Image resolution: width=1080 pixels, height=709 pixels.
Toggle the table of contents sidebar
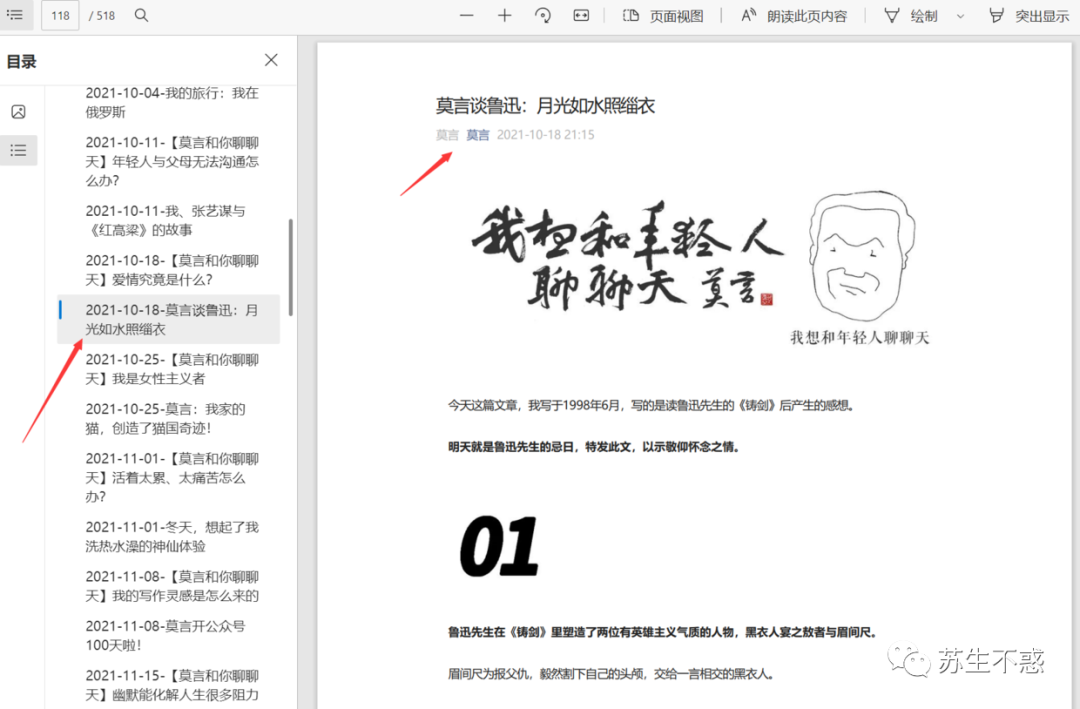point(14,15)
